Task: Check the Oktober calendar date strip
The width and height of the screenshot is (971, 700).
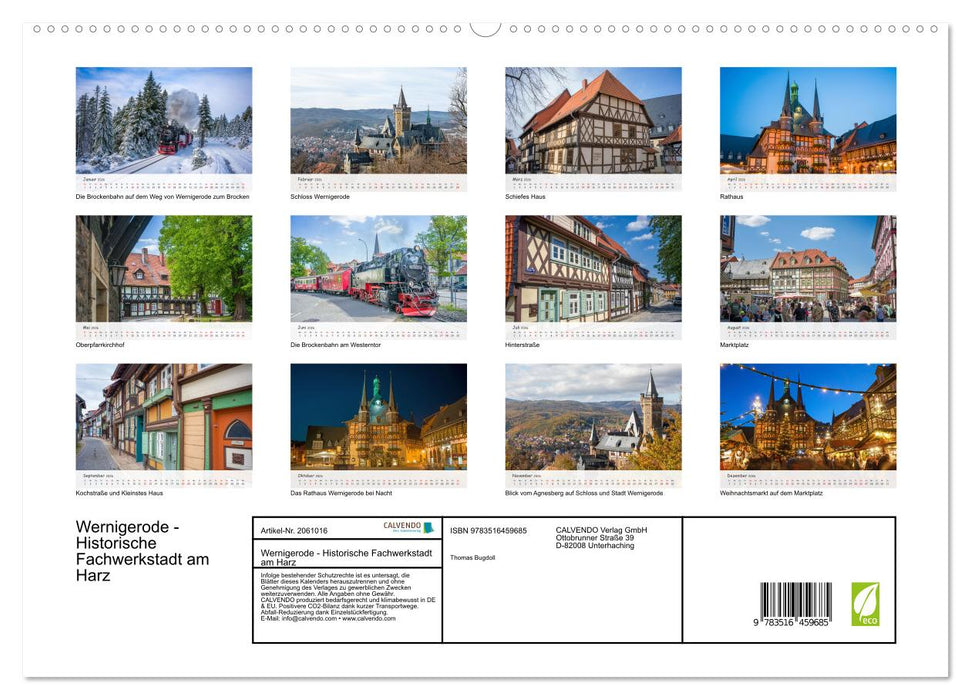Action: (x=378, y=480)
